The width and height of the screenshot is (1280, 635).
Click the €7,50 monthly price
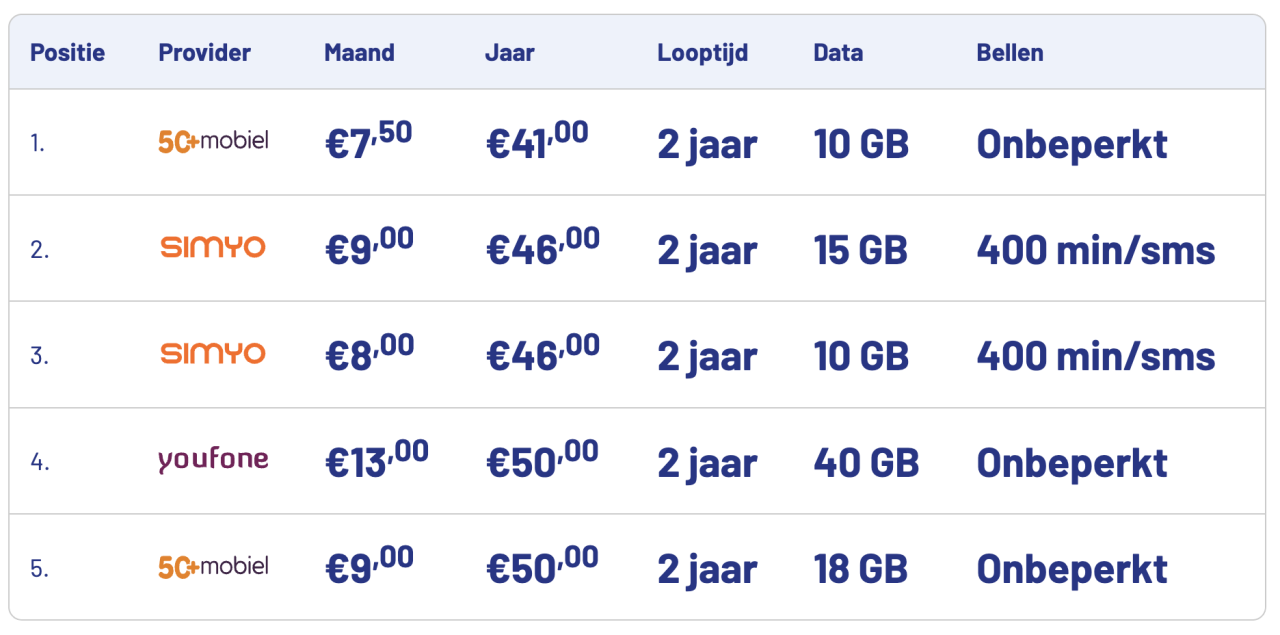(x=368, y=142)
